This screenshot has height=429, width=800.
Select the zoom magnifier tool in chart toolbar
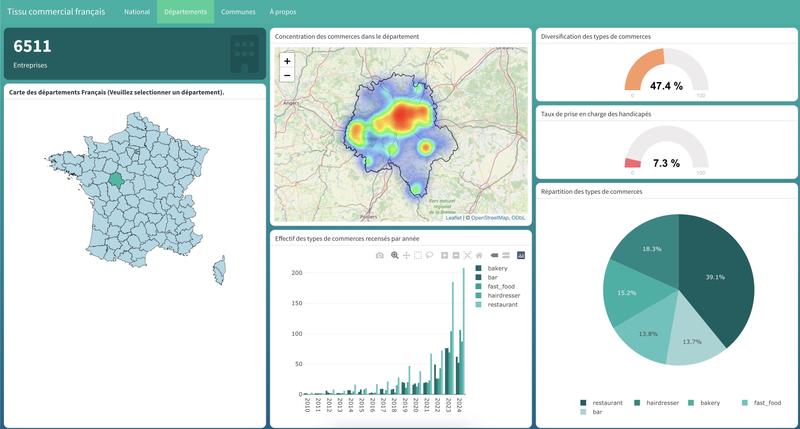tap(395, 255)
